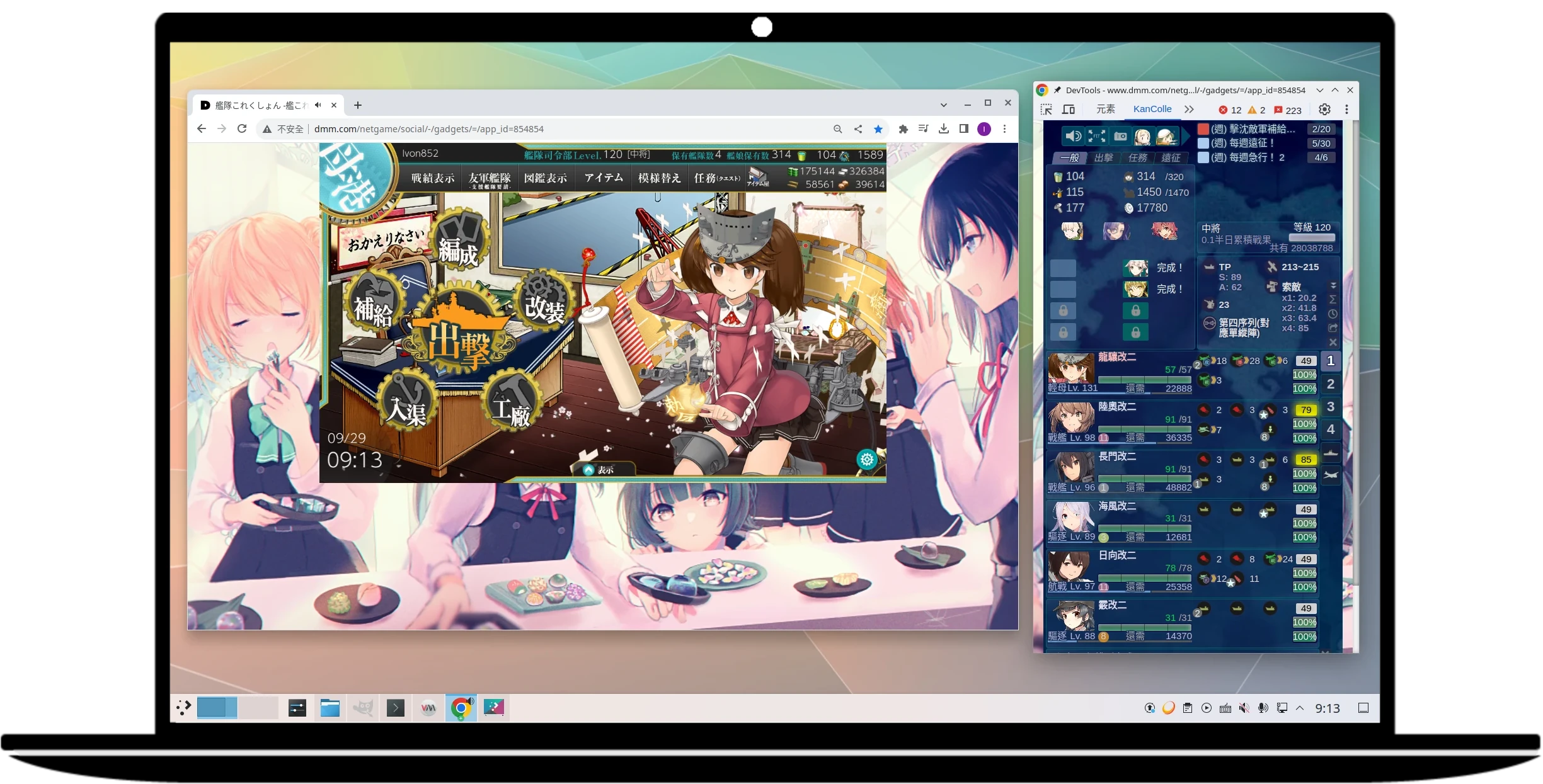Viewport: 1543px width, 784px height.
Task: Click the 戦績表示 menu button
Action: coord(432,178)
